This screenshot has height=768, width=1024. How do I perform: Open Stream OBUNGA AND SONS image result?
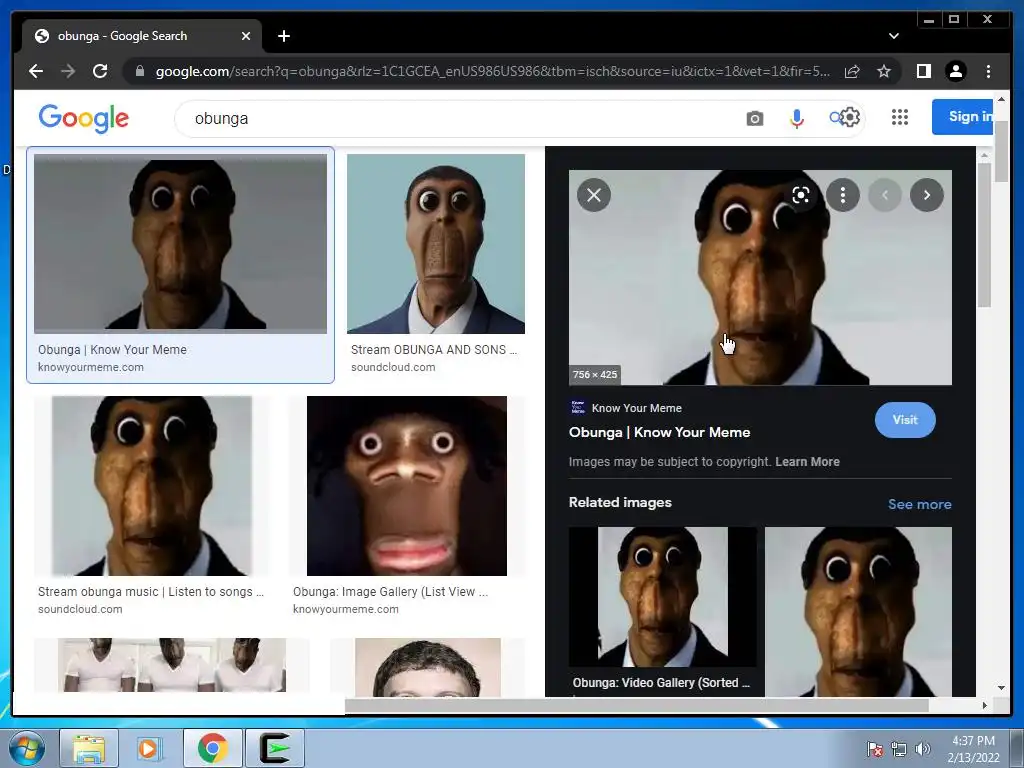click(x=436, y=244)
